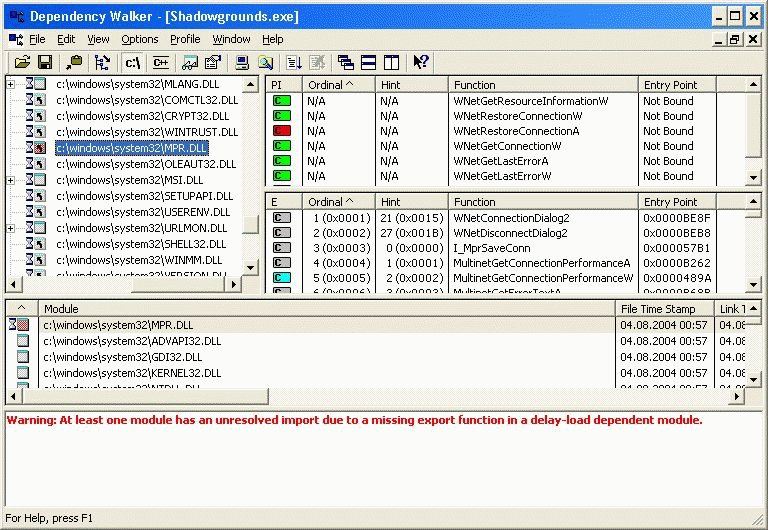Viewport: 768px width, 530px height.
Task: Open the Help menu
Action: point(272,39)
